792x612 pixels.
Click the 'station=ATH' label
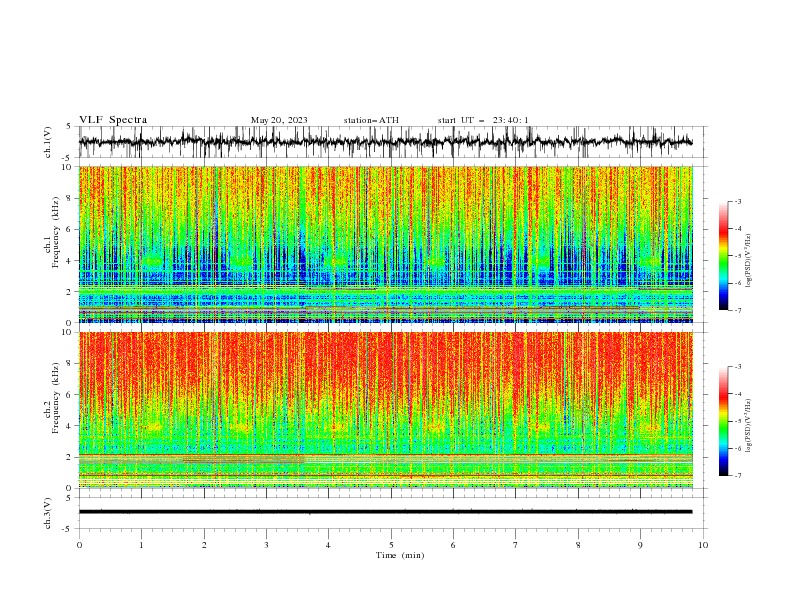[x=371, y=120]
